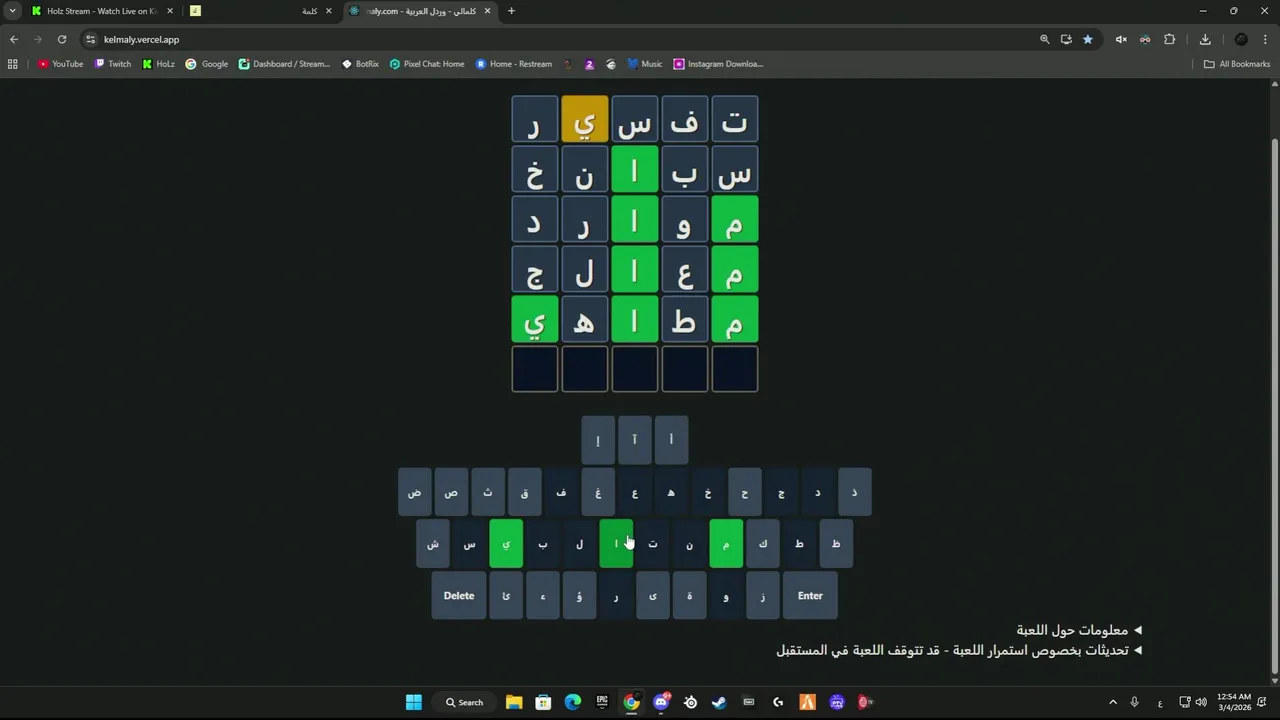
Task: Click the Enter key on game keyboard
Action: (x=810, y=596)
